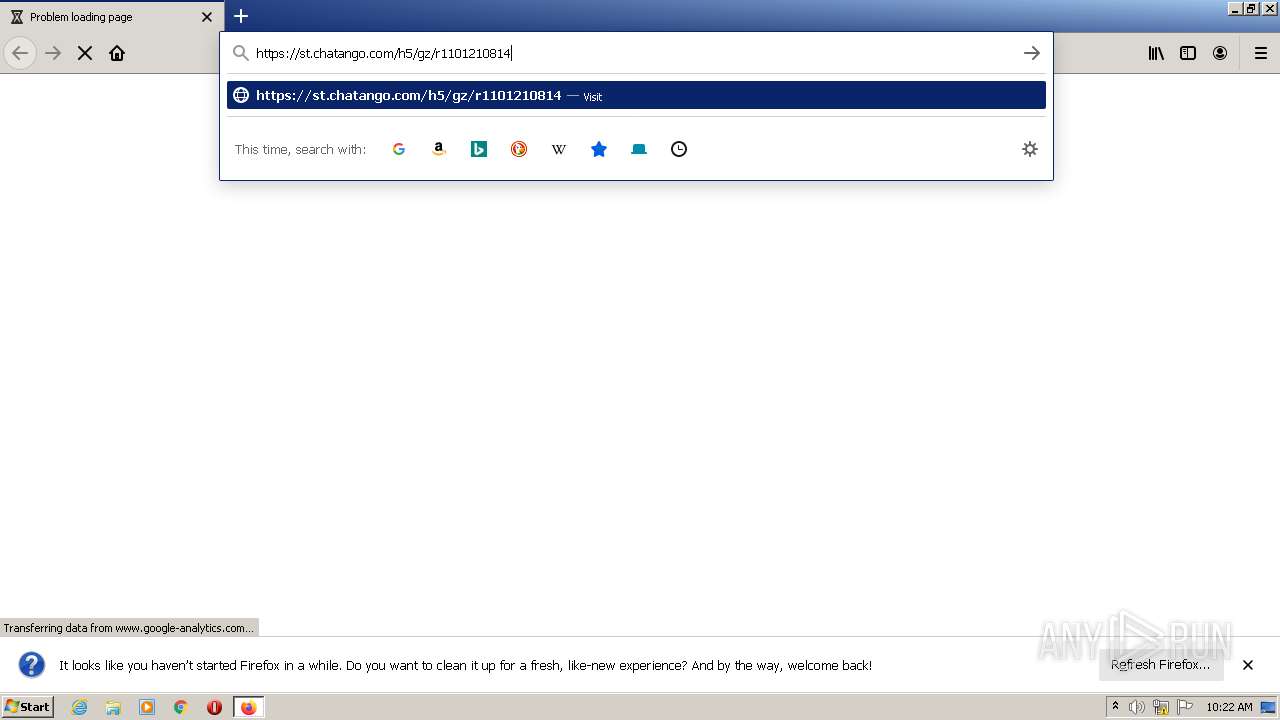Open Firefox account menu

[1220, 53]
